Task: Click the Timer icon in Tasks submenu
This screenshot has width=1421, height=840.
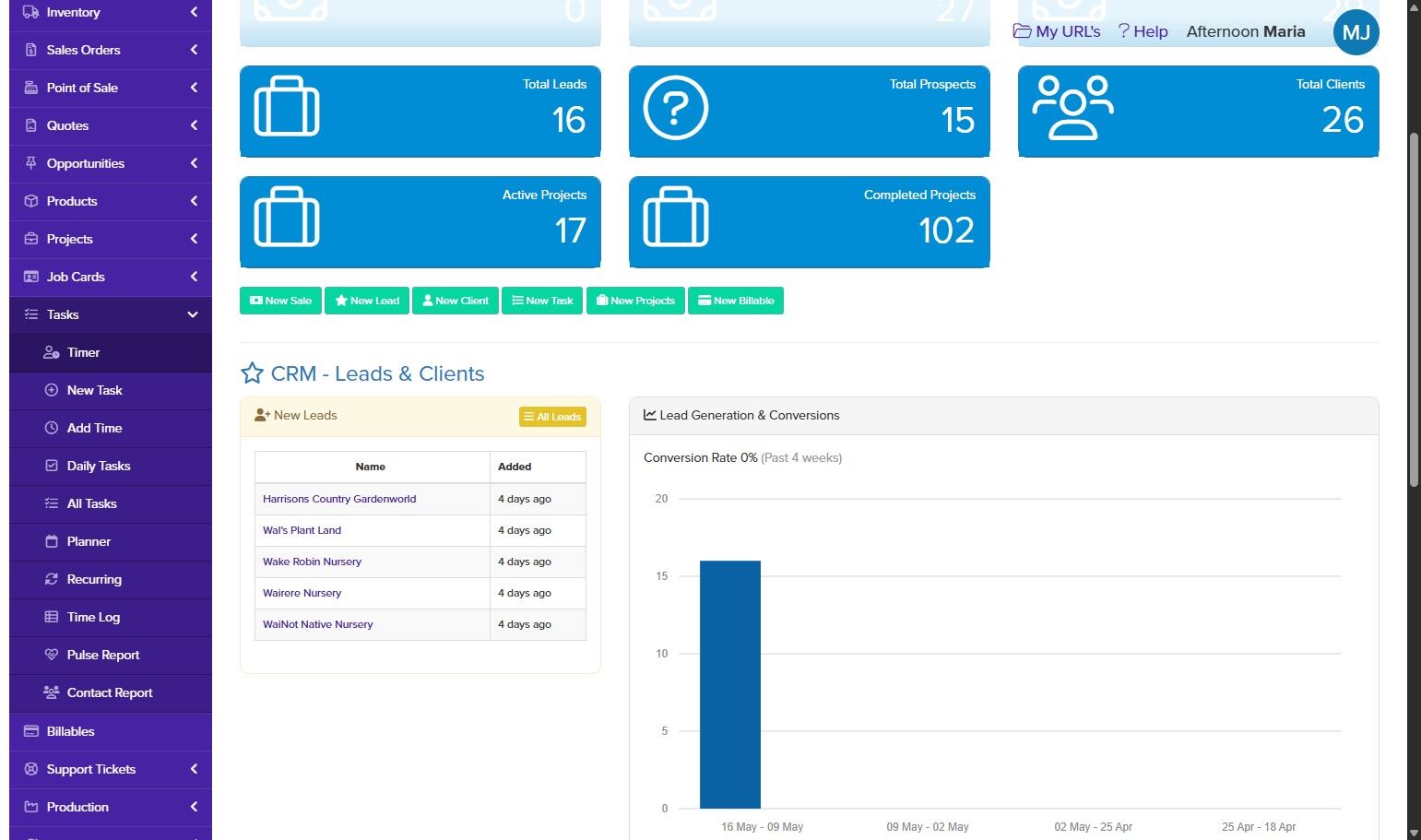Action: pyautogui.click(x=52, y=352)
